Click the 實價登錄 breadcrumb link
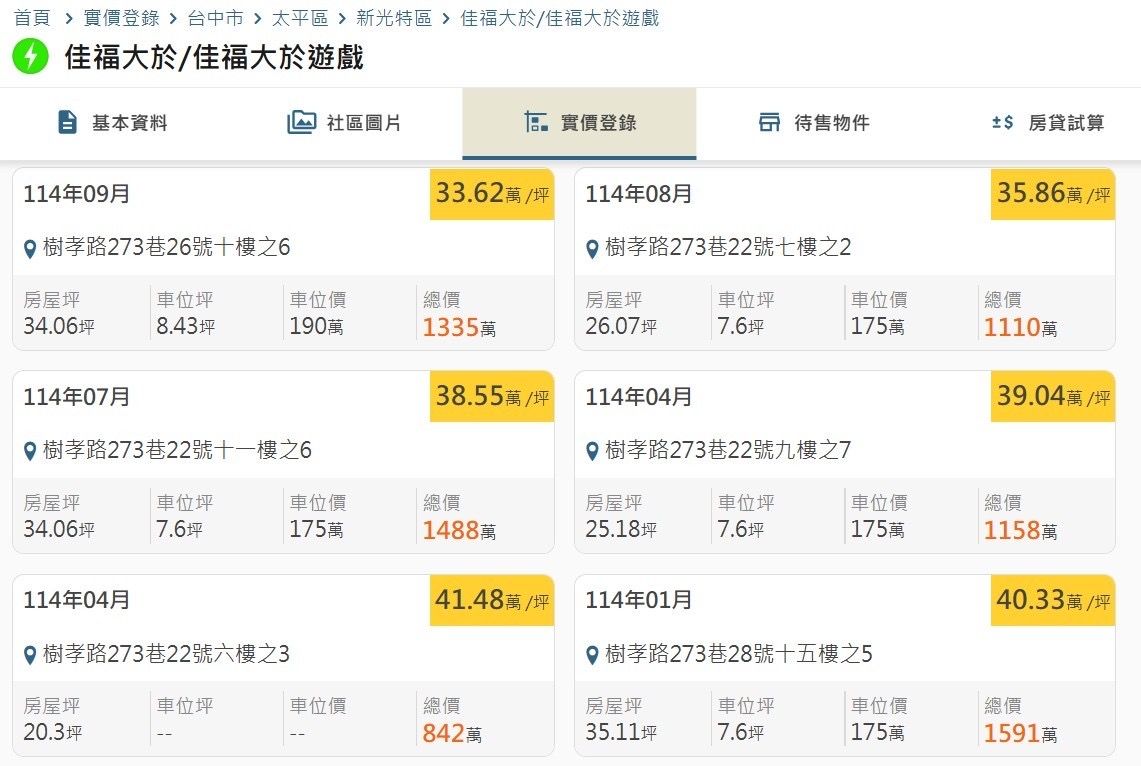 [x=122, y=18]
